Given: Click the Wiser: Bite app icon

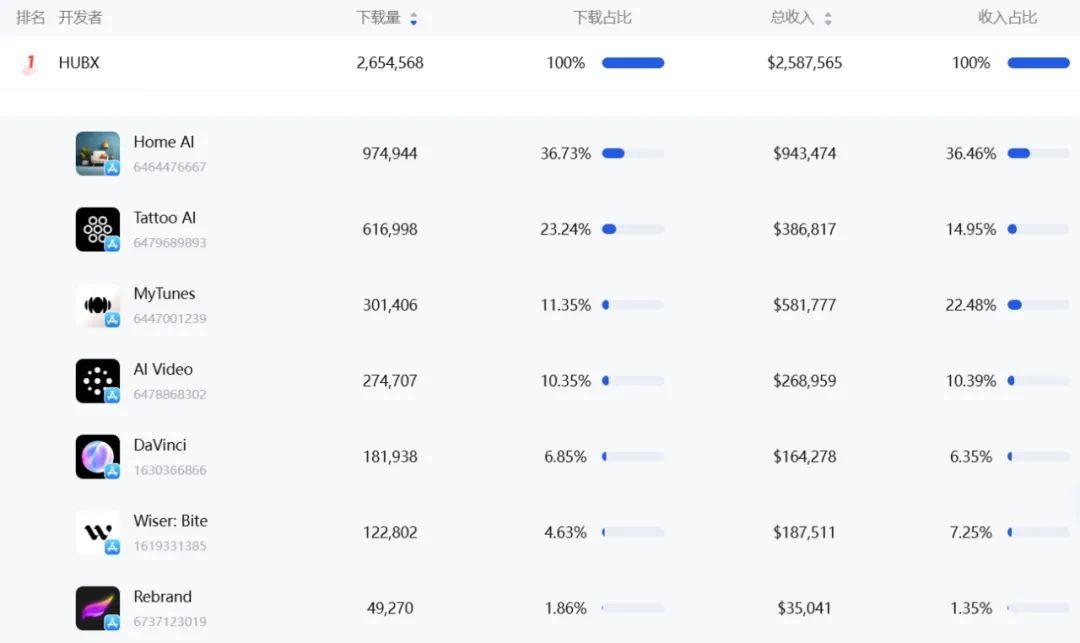Looking at the screenshot, I should click(x=97, y=532).
